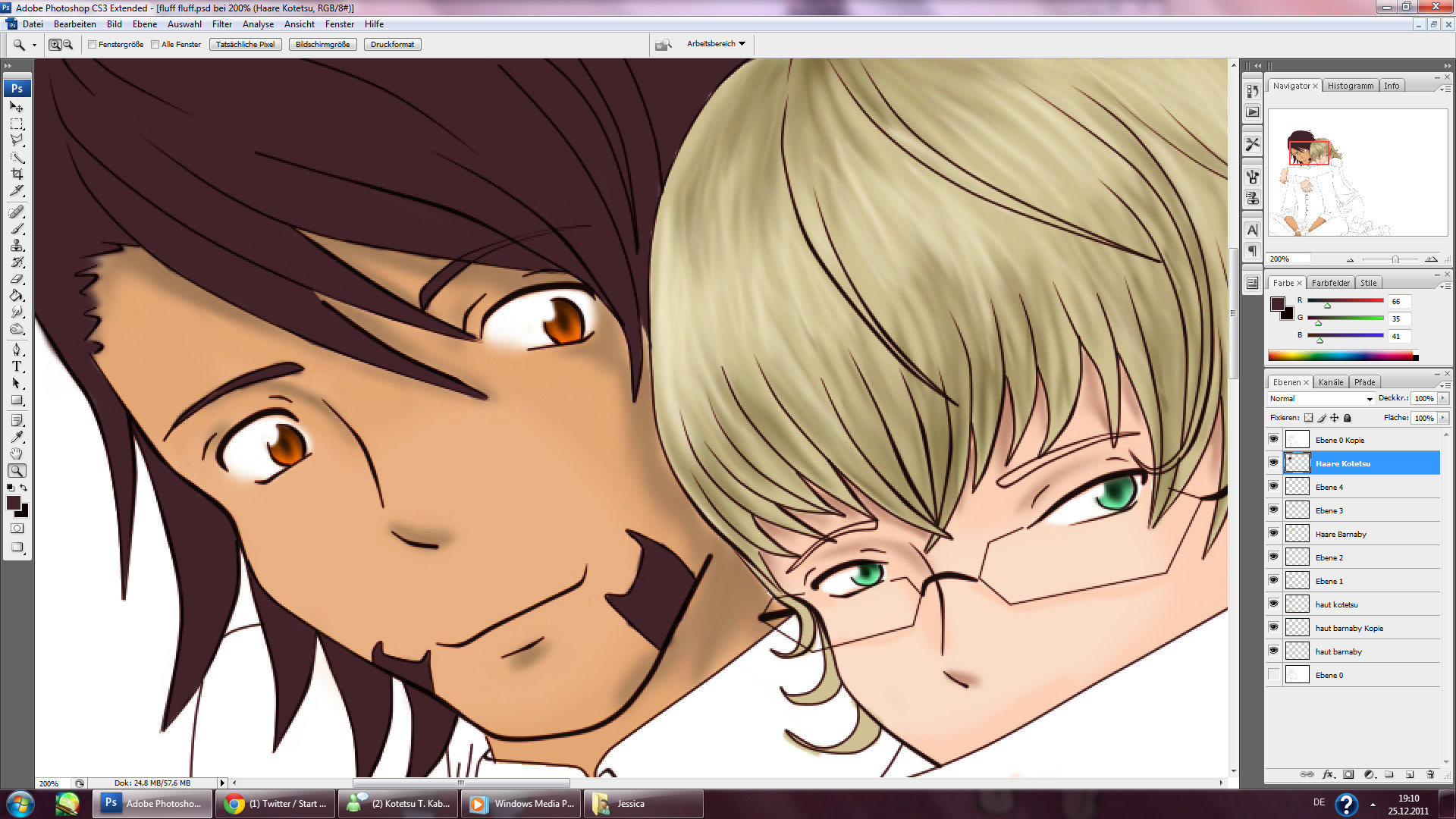Select the Rectangular Marquee tool
This screenshot has height=819, width=1456.
pos(17,124)
